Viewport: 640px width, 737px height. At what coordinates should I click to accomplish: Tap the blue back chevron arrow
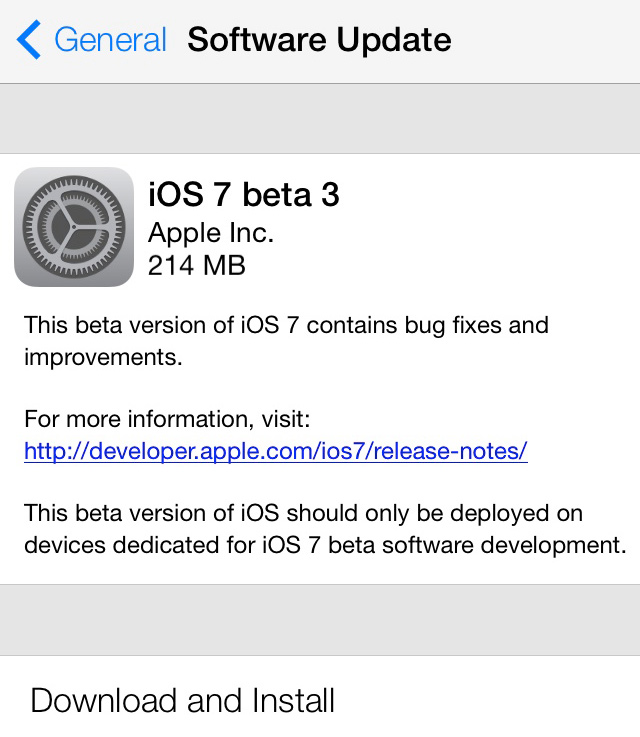click(x=29, y=39)
